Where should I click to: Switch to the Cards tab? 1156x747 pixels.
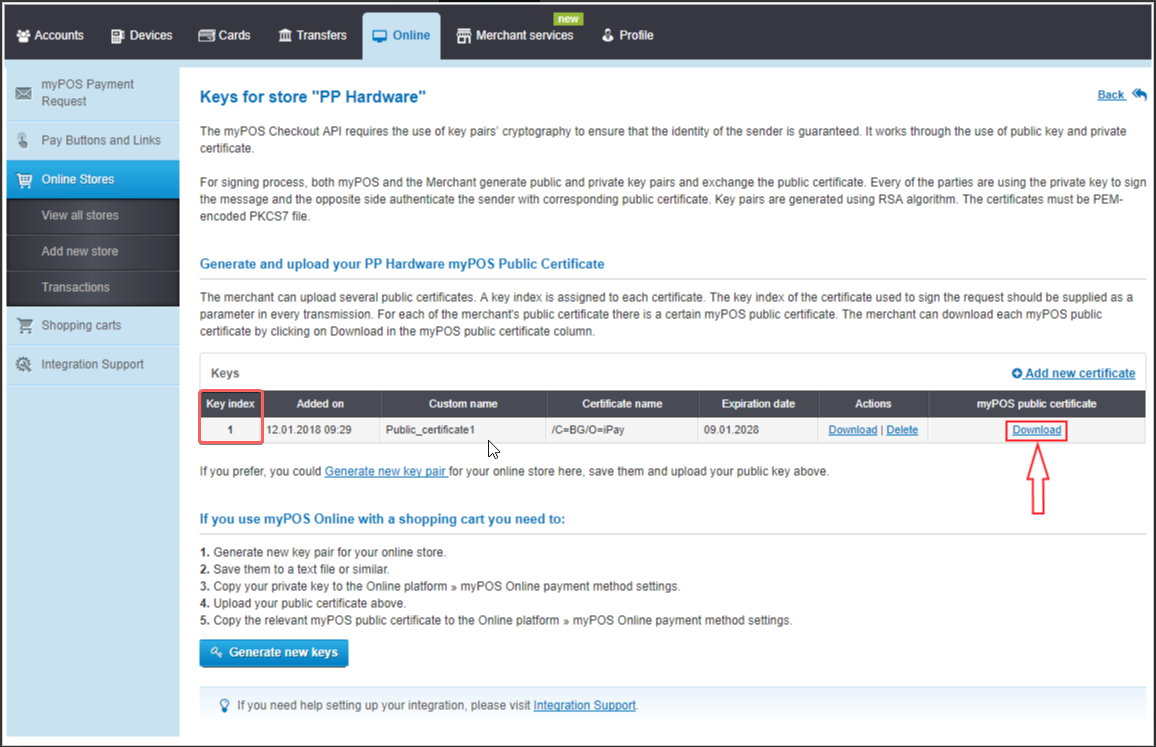[x=225, y=35]
